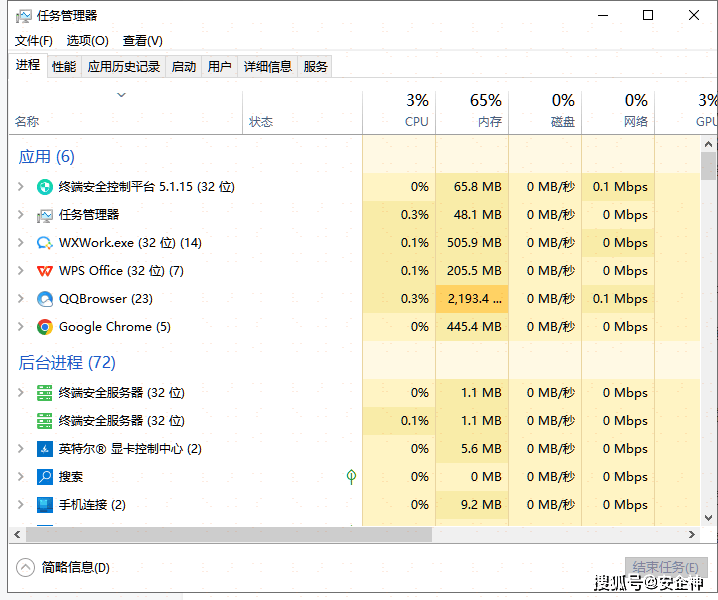
Task: Sort by the 状态 column header
Action: [302, 113]
